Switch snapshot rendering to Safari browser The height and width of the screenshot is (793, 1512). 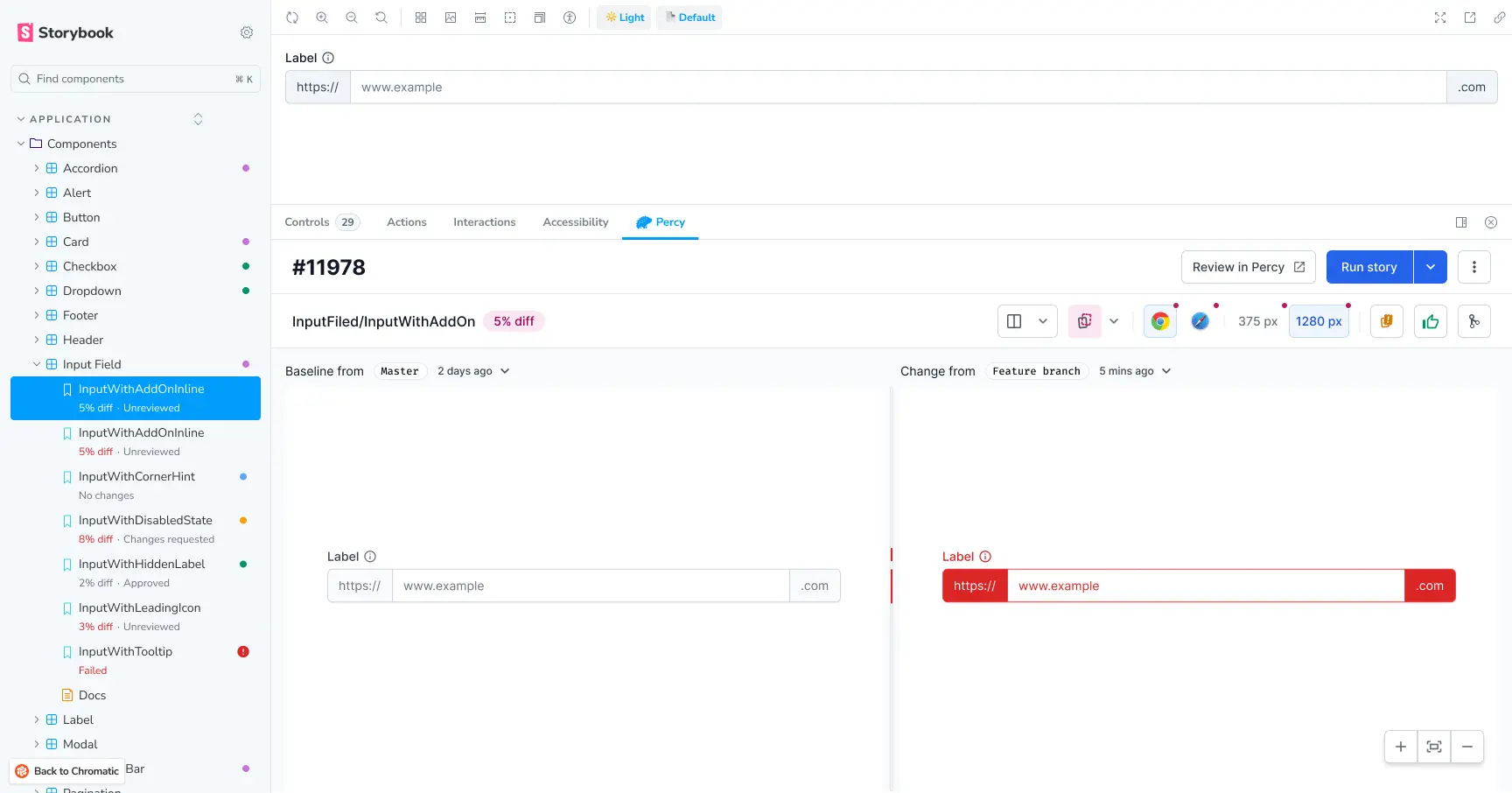coord(1200,320)
